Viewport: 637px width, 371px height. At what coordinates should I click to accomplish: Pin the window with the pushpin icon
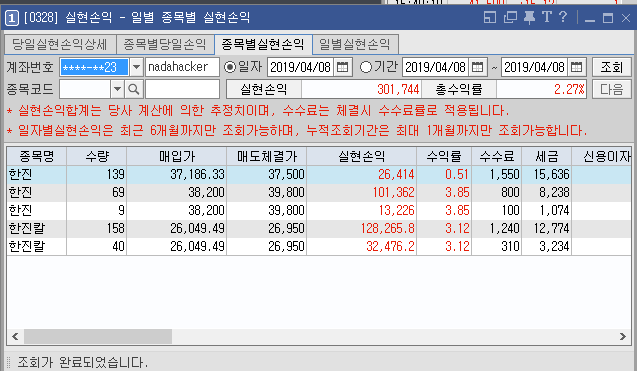point(529,17)
